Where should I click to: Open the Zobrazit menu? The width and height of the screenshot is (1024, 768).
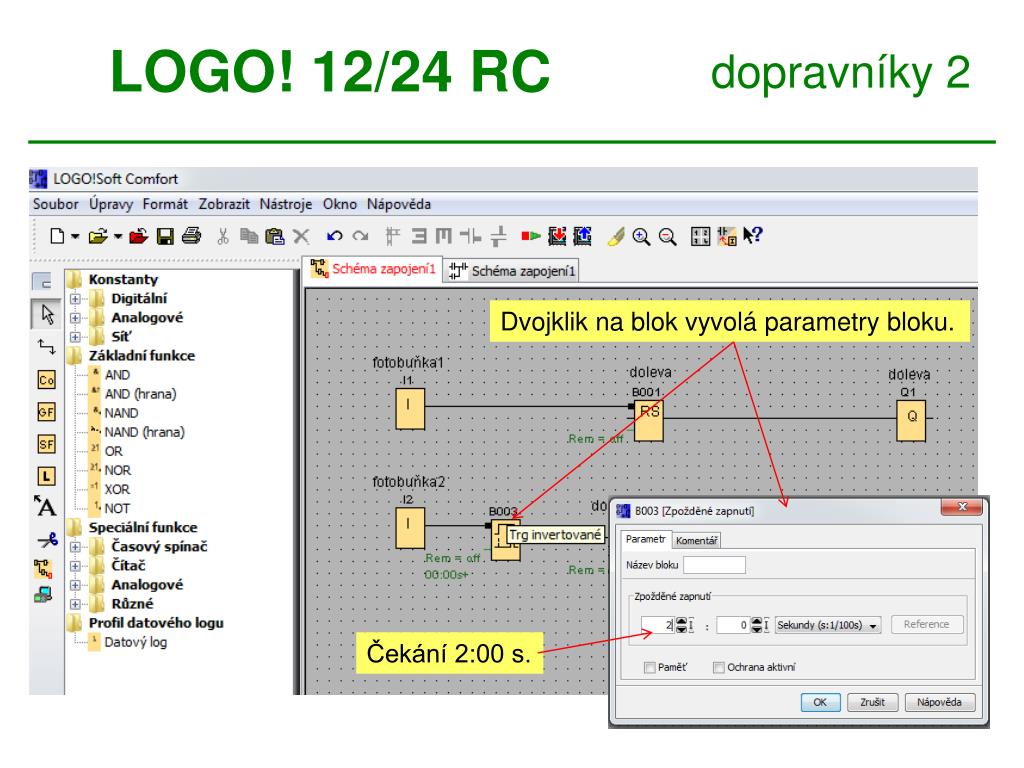click(x=224, y=204)
